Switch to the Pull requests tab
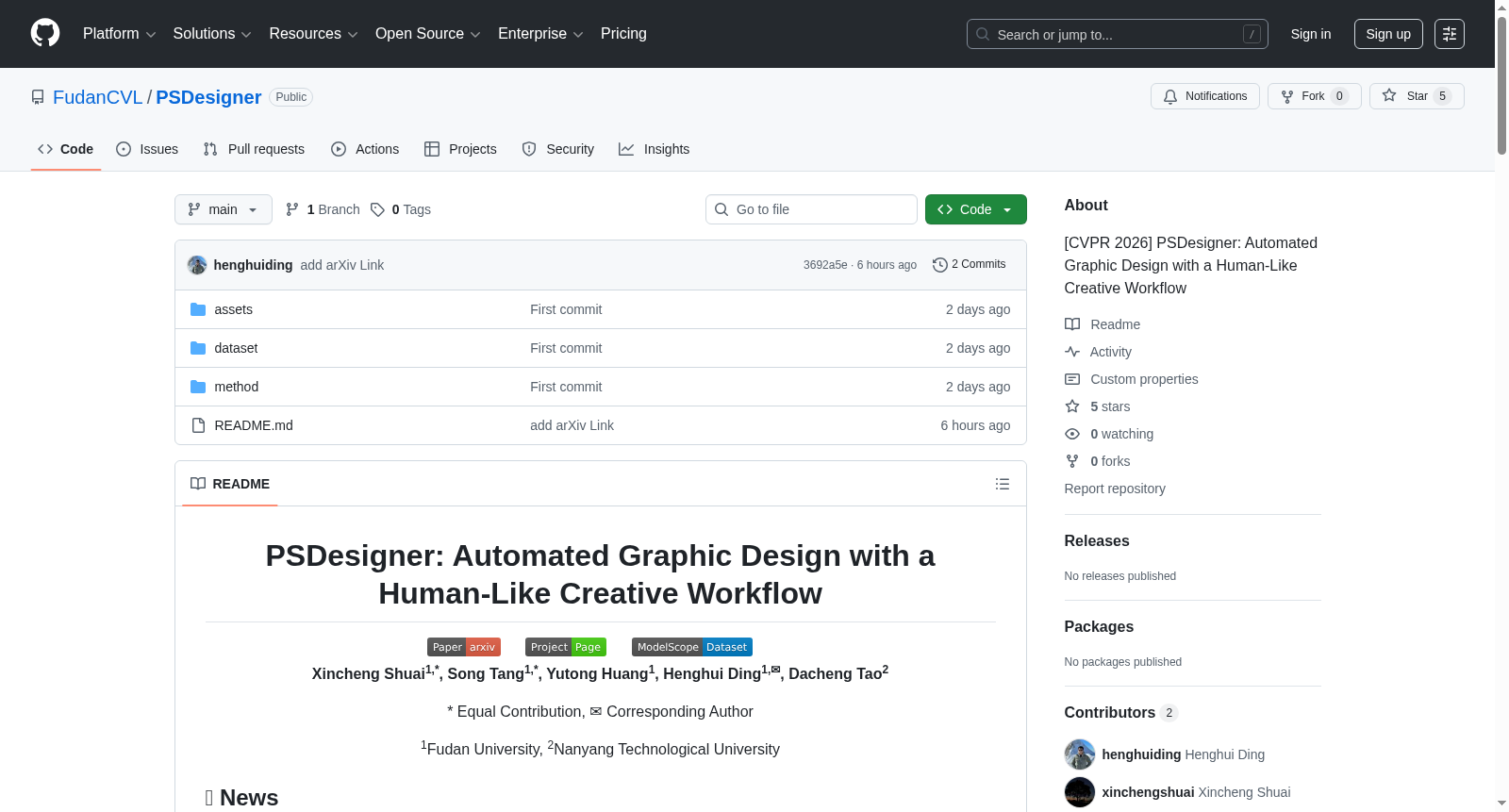 tap(254, 149)
